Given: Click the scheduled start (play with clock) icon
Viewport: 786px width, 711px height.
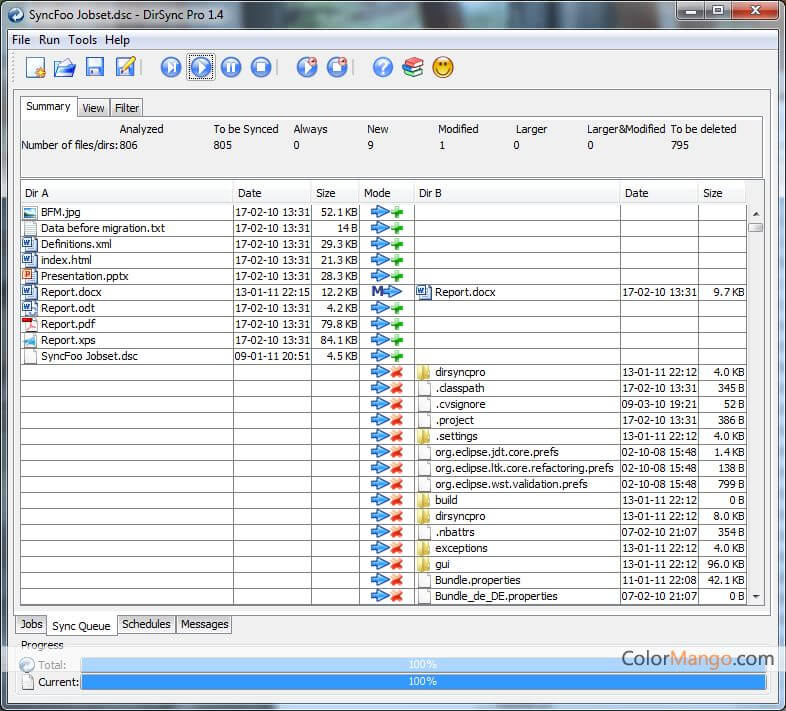Looking at the screenshot, I should 307,67.
